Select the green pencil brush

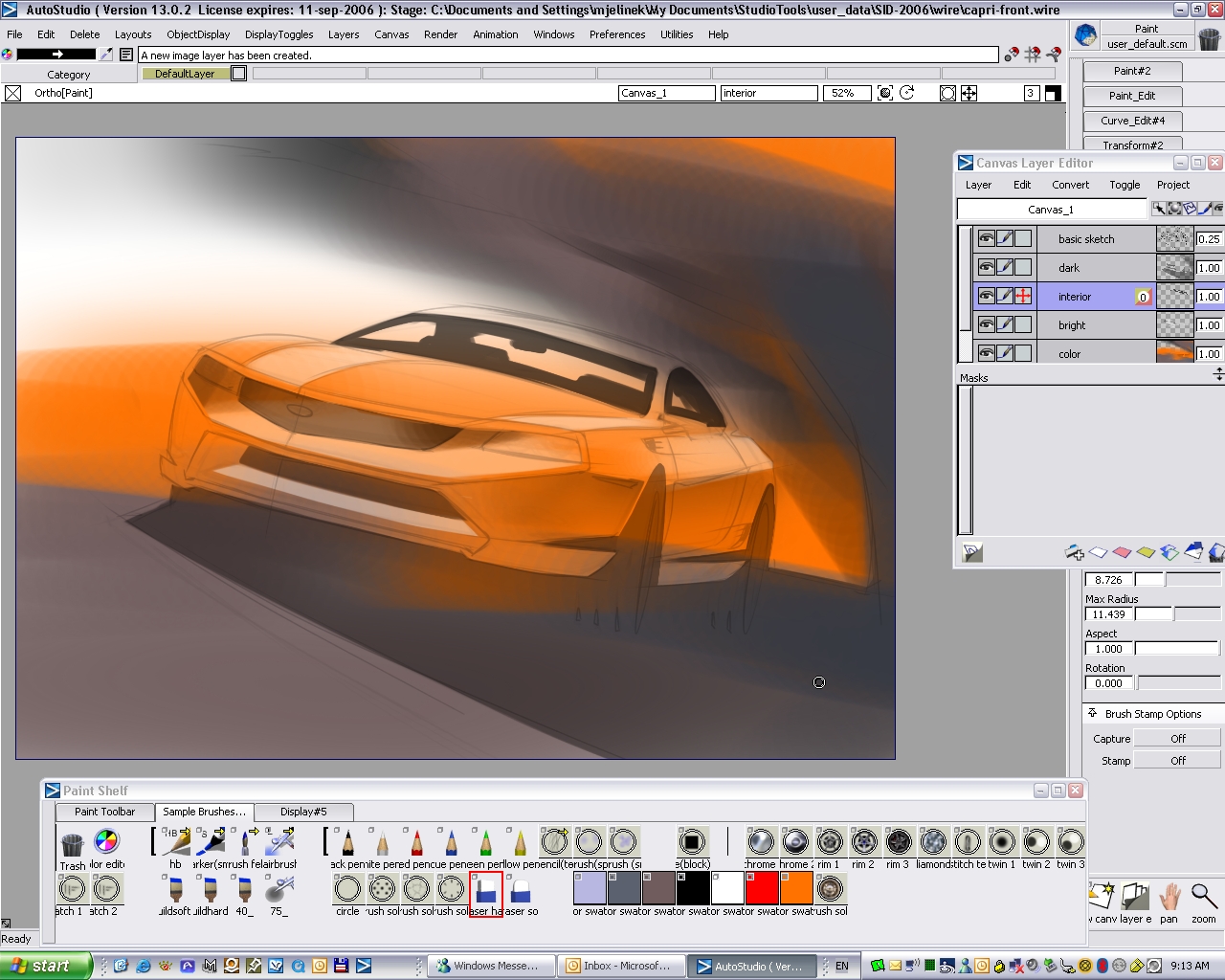pyautogui.click(x=484, y=842)
